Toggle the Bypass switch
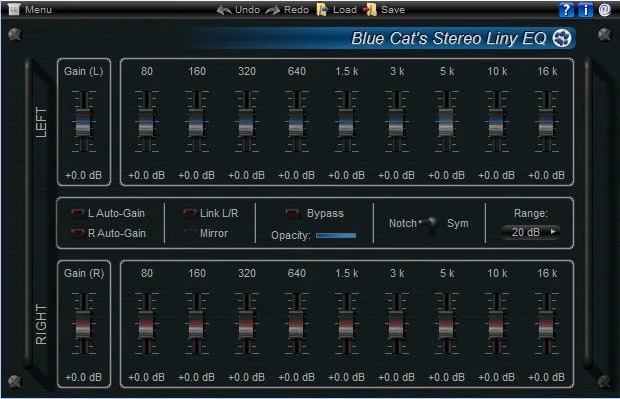The height and width of the screenshot is (399, 620). 292,213
